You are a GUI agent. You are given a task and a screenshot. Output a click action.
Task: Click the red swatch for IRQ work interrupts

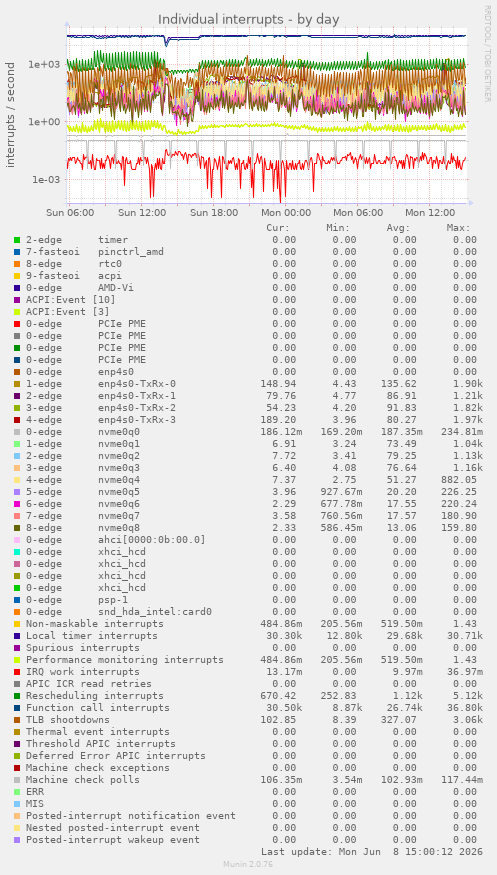17,672
